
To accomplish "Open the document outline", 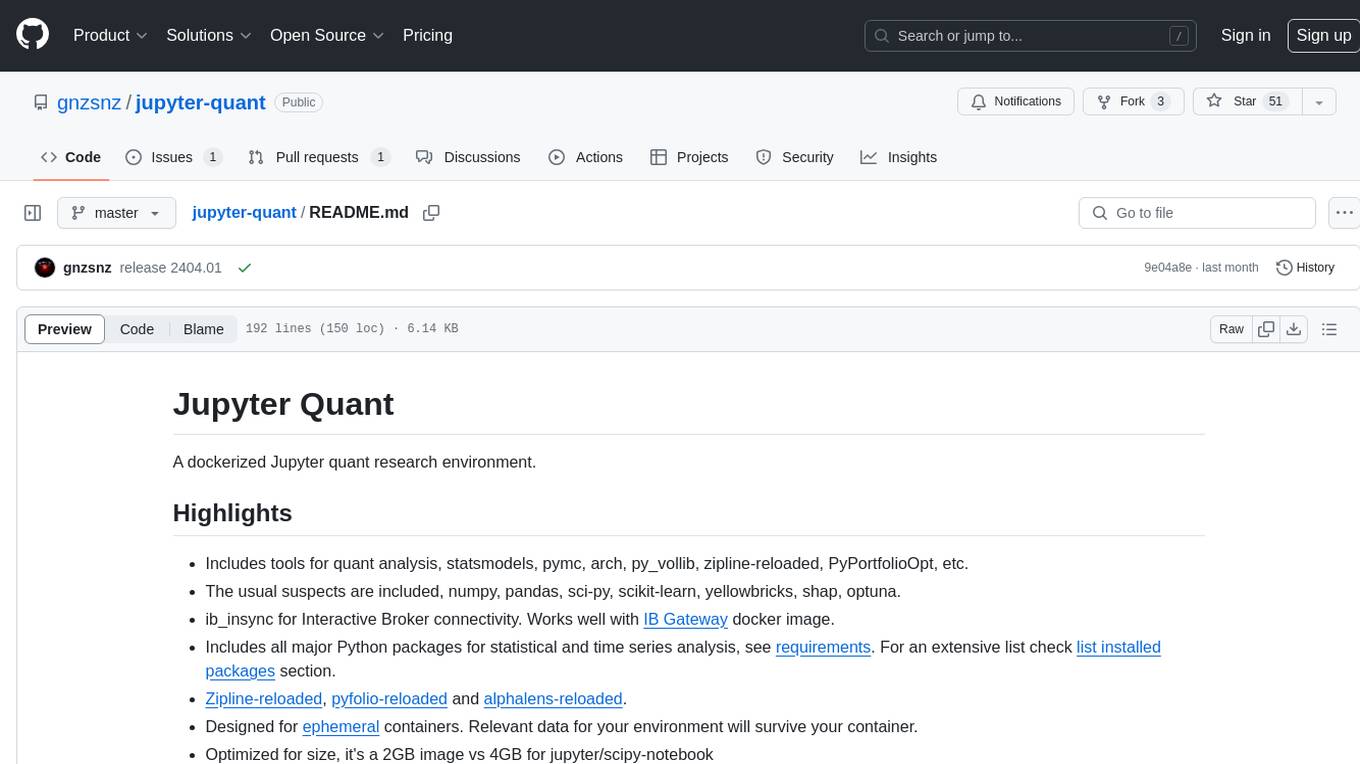I will coord(1329,329).
